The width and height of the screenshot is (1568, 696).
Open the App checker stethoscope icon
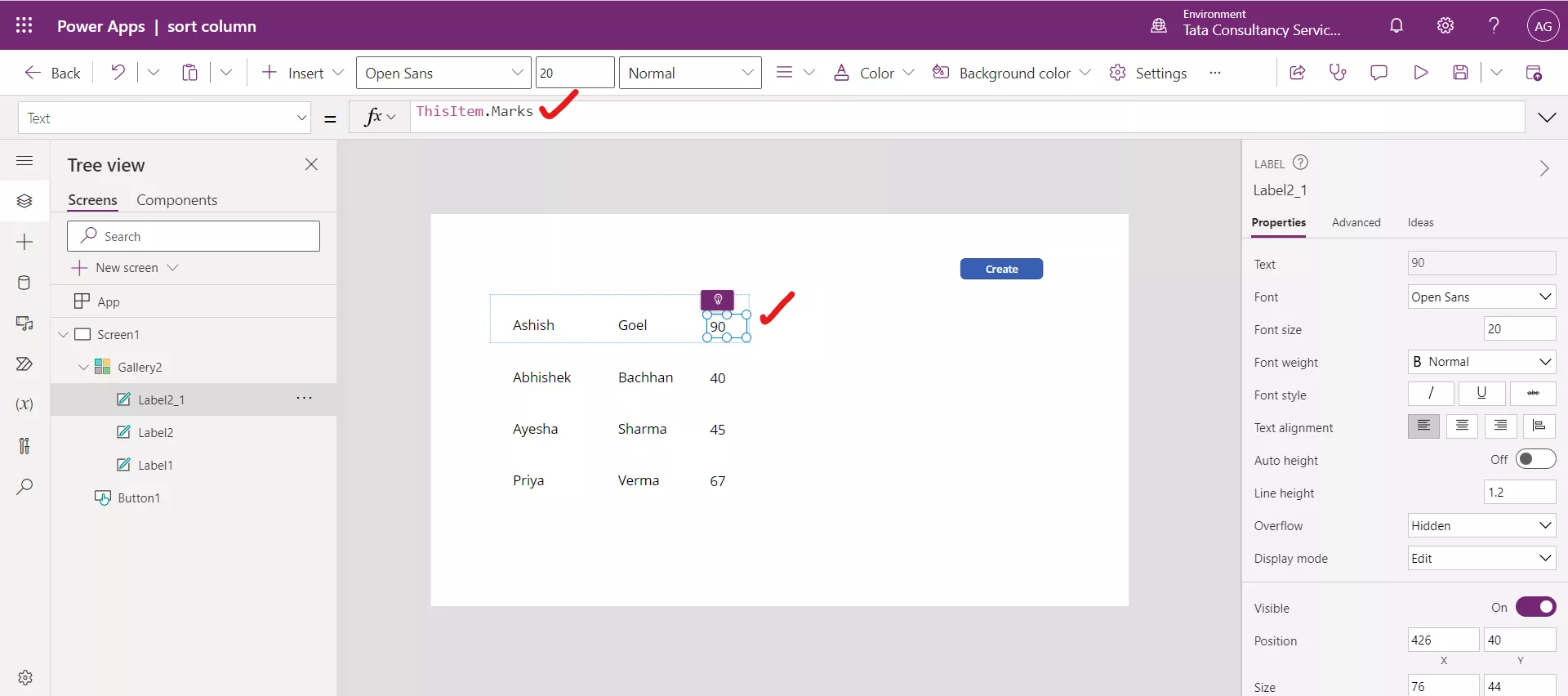pyautogui.click(x=1338, y=73)
